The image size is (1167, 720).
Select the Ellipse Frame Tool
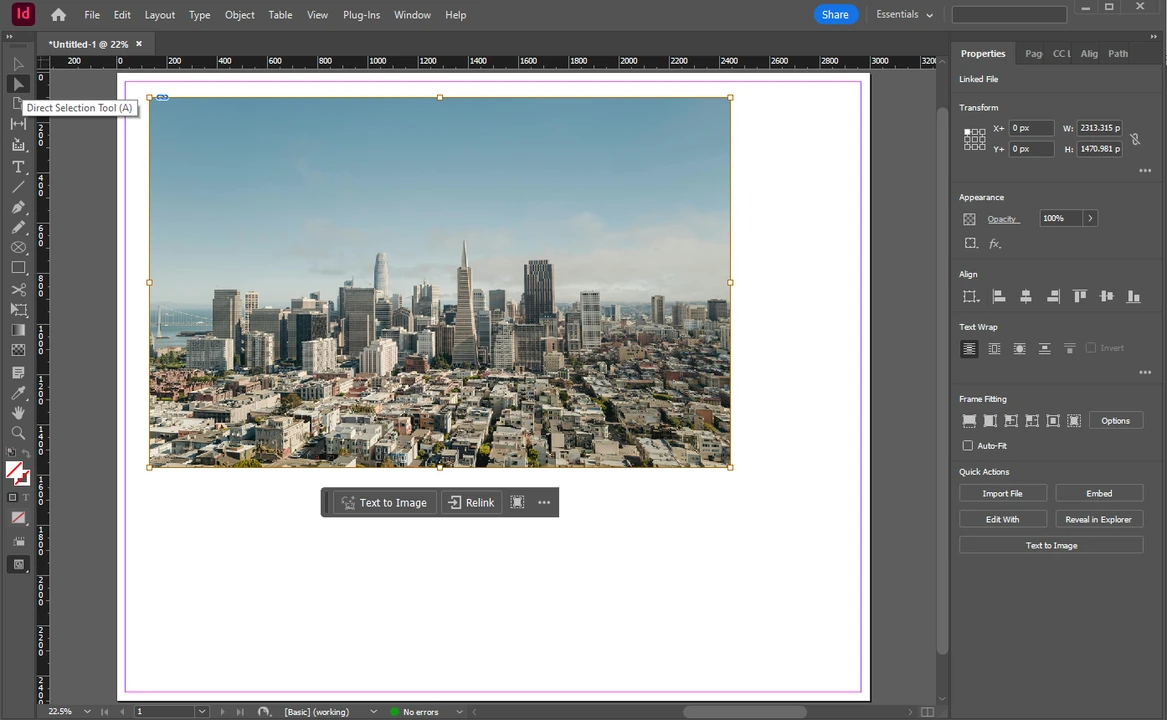[19, 247]
